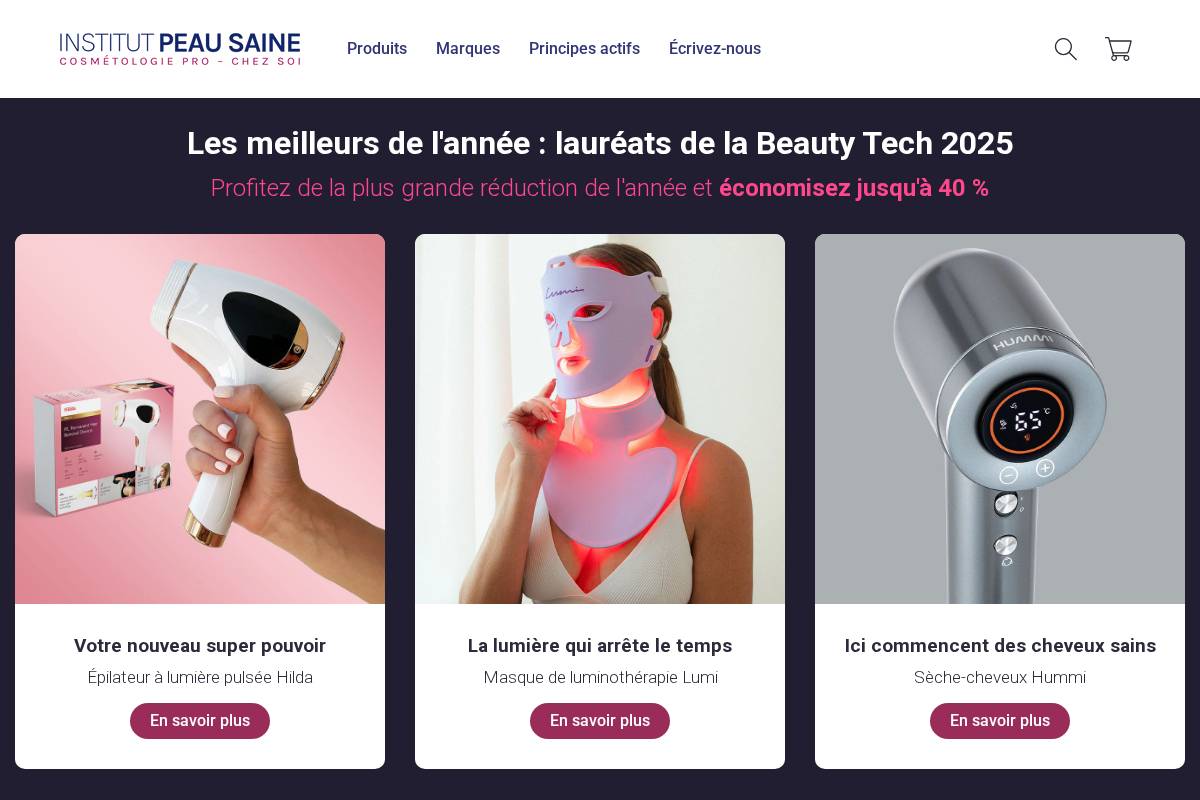Click the Beauty Tech 2025 headline
Image resolution: width=1200 pixels, height=800 pixels.
(600, 144)
